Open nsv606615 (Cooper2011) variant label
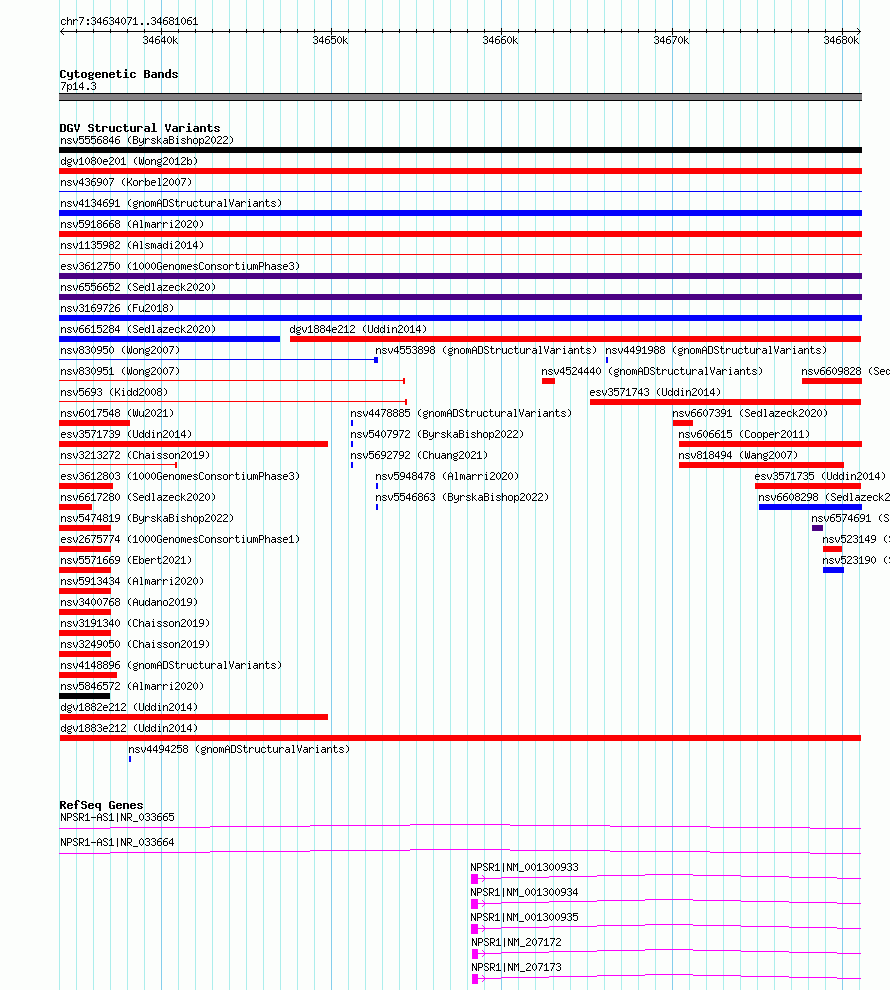The height and width of the screenshot is (990, 890). (x=744, y=434)
